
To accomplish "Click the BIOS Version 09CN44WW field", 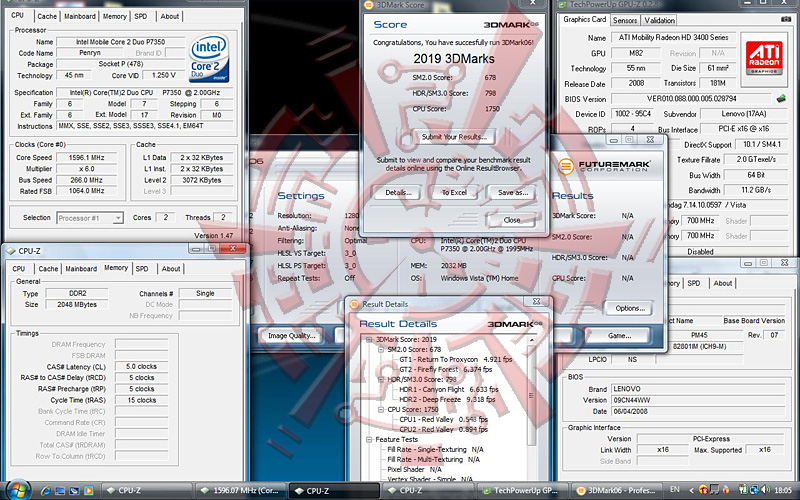I will tap(697, 400).
